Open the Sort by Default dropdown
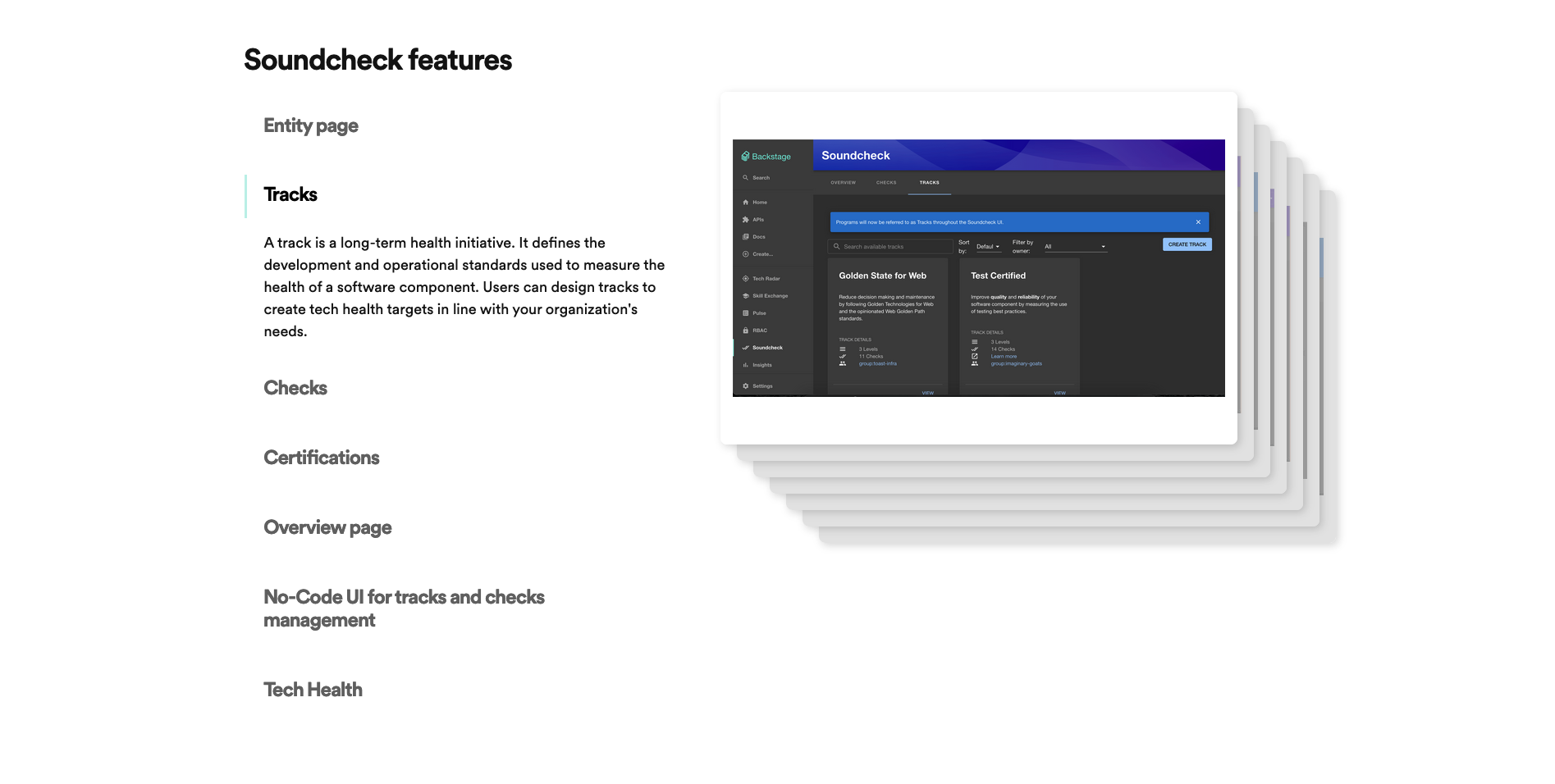 [x=988, y=247]
